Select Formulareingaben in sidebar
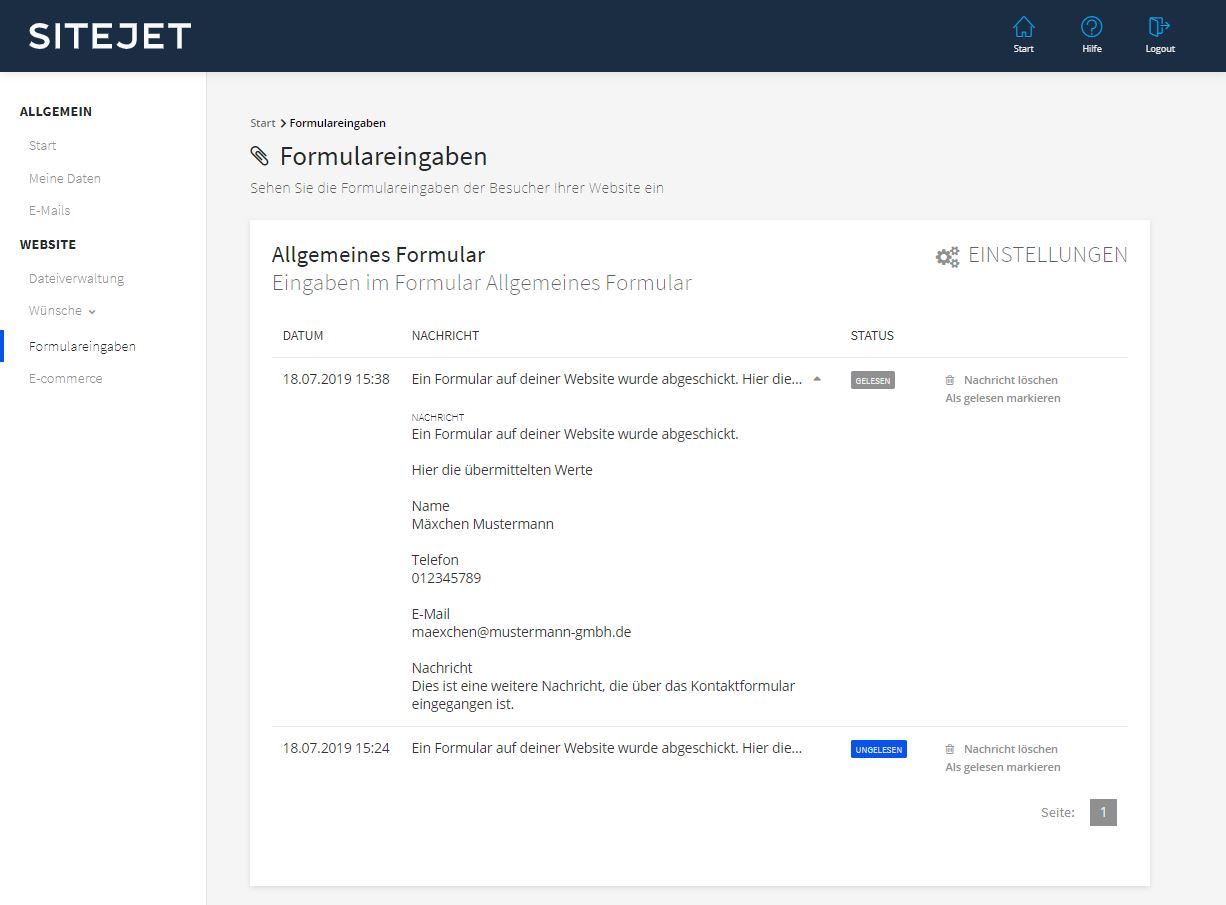The height and width of the screenshot is (905, 1226). click(x=82, y=347)
